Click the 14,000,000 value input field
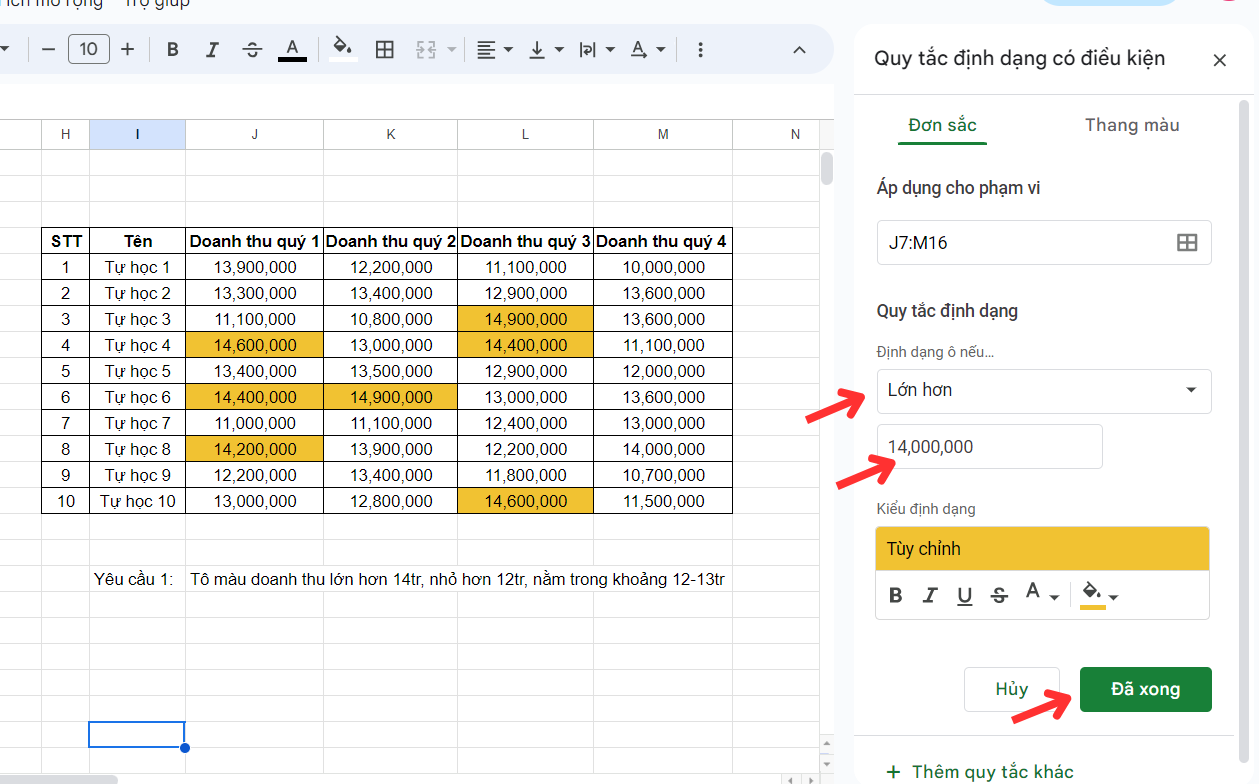Screen dimensions: 1259x784 989,447
